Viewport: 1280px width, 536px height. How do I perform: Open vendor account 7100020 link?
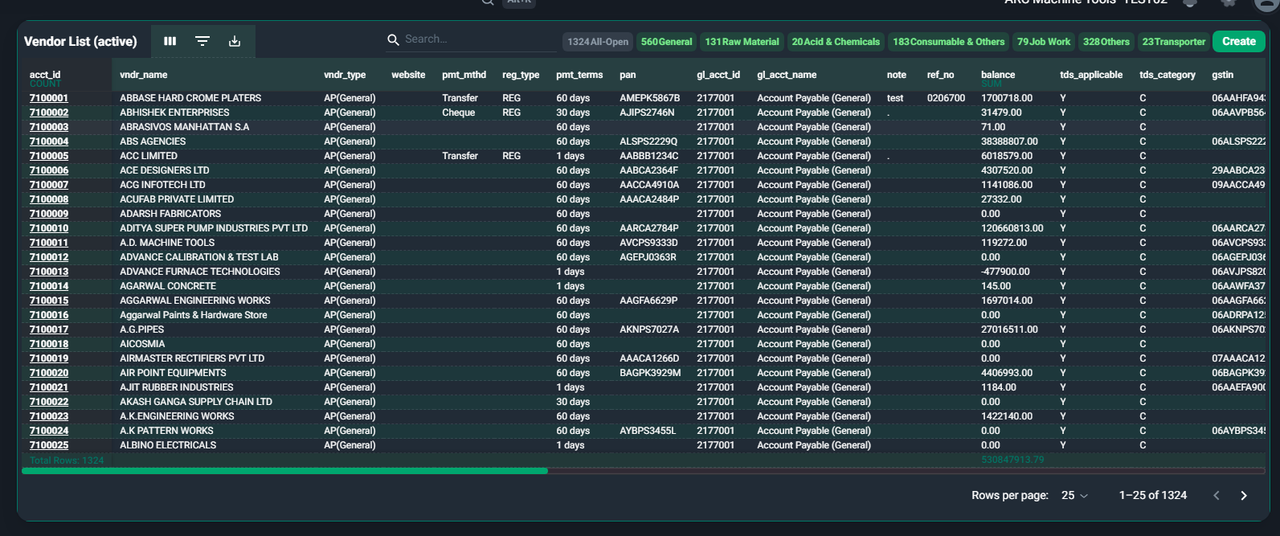pyautogui.click(x=49, y=373)
